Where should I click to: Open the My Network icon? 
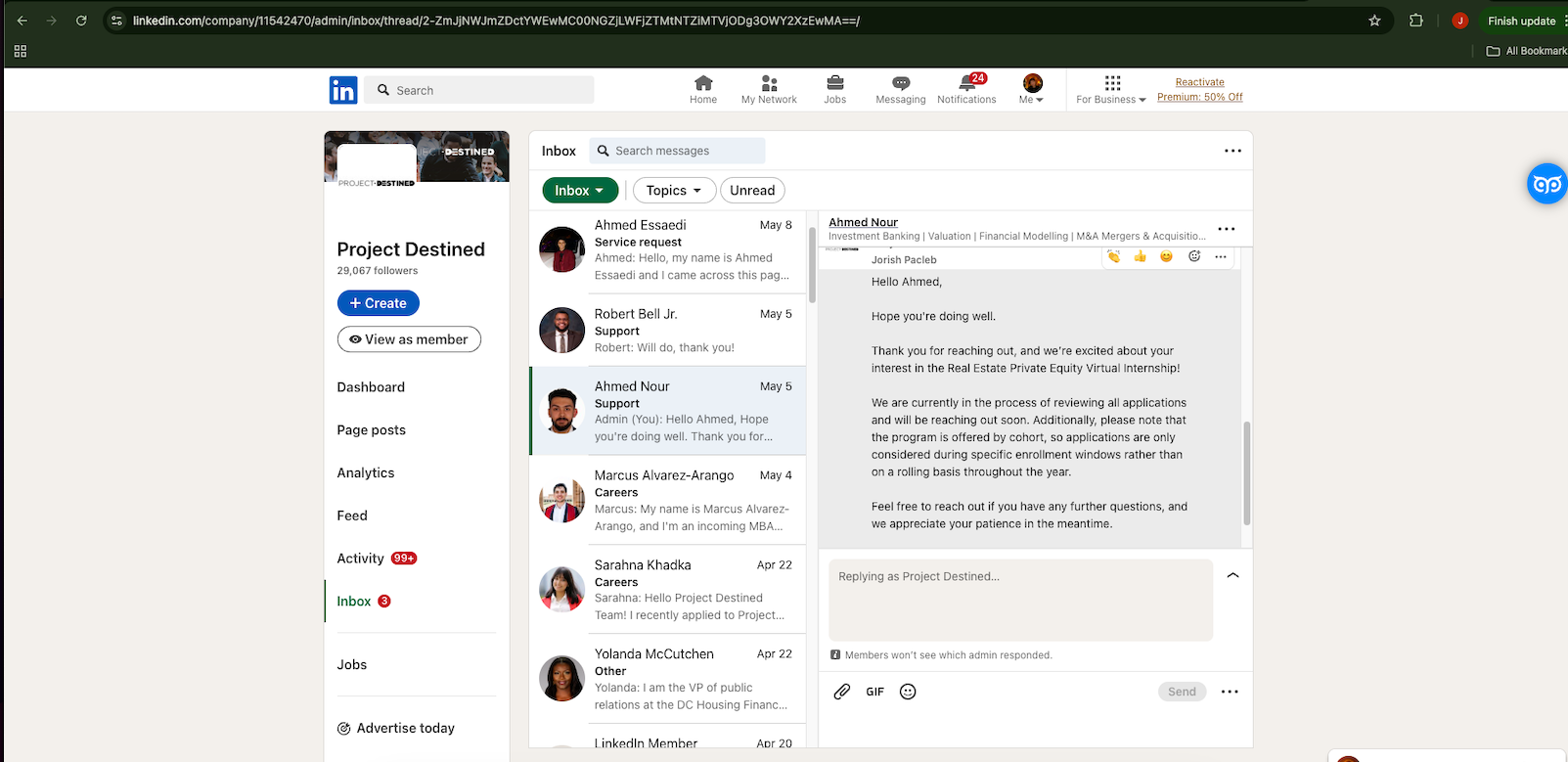(x=769, y=90)
